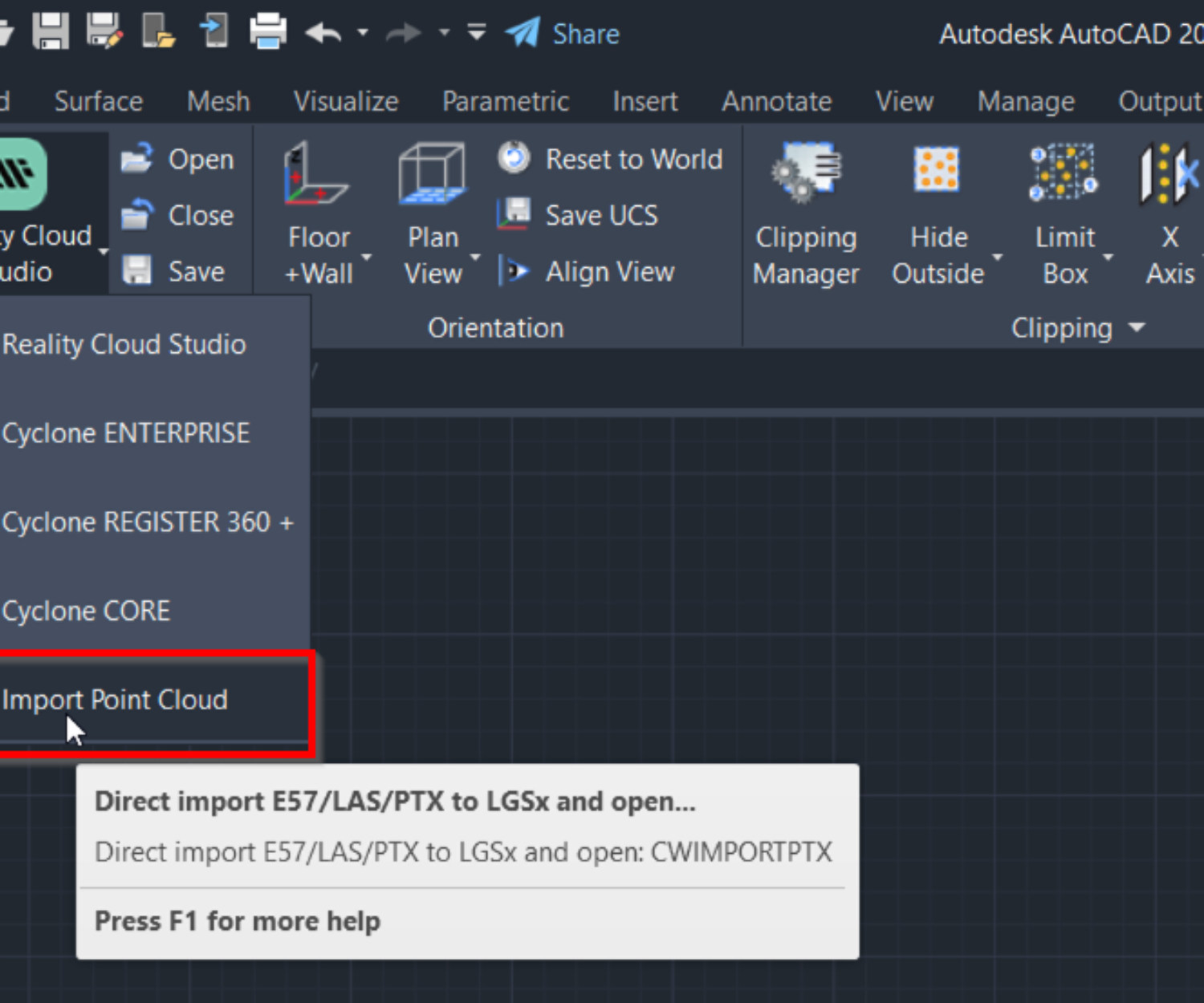Select Import Point Cloud menu entry
Viewport: 1204px width, 1003px height.
point(116,700)
